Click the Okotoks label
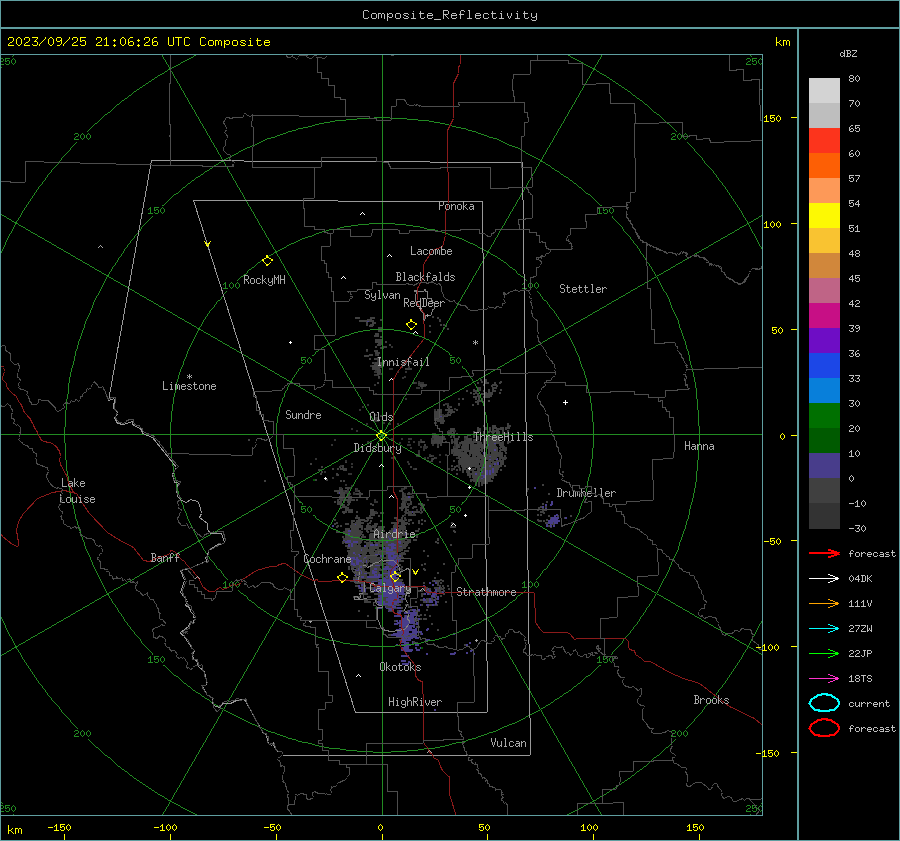900x841 pixels. click(400, 667)
